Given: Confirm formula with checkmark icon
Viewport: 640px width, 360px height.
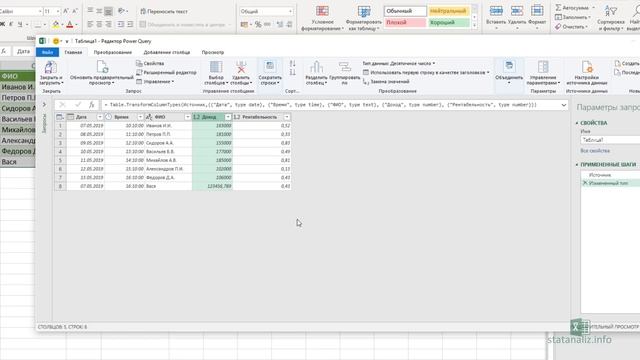Looking at the screenshot, I should tap(78, 105).
